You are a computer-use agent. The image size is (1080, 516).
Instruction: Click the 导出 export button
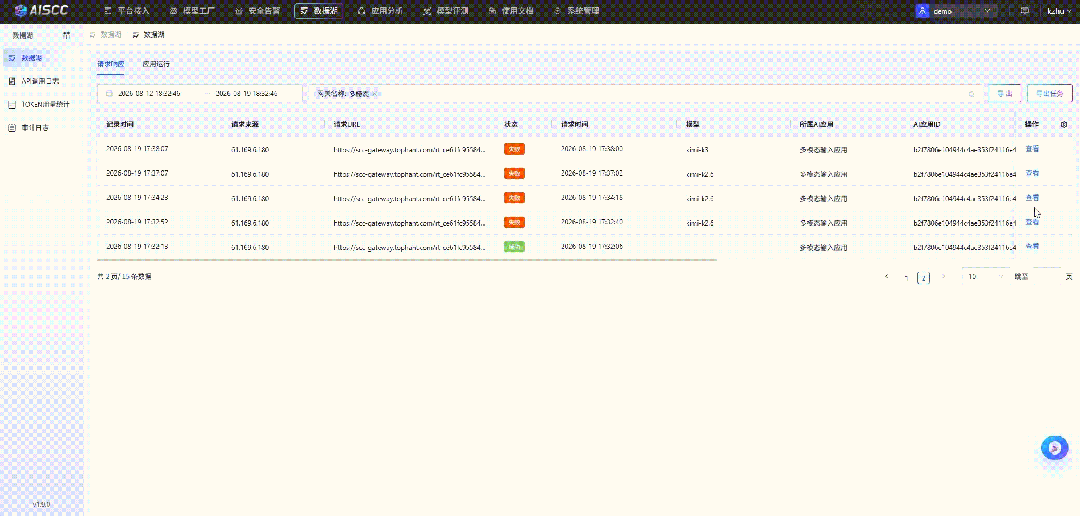[1004, 94]
